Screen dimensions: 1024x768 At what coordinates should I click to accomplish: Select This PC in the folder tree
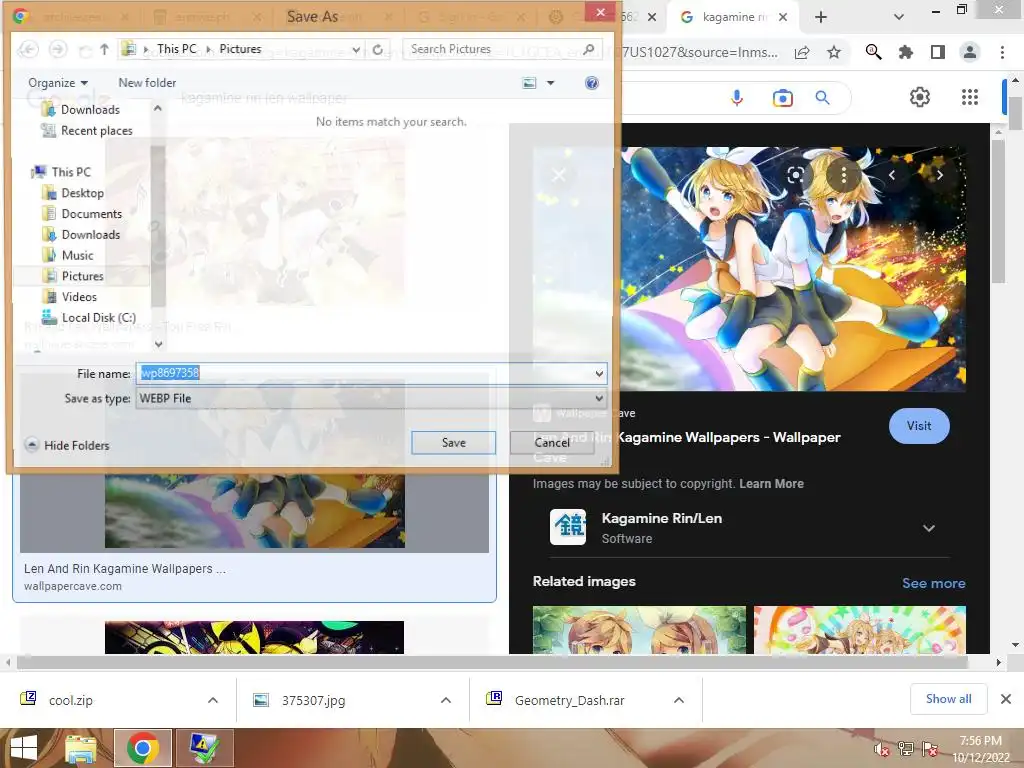(x=62, y=172)
